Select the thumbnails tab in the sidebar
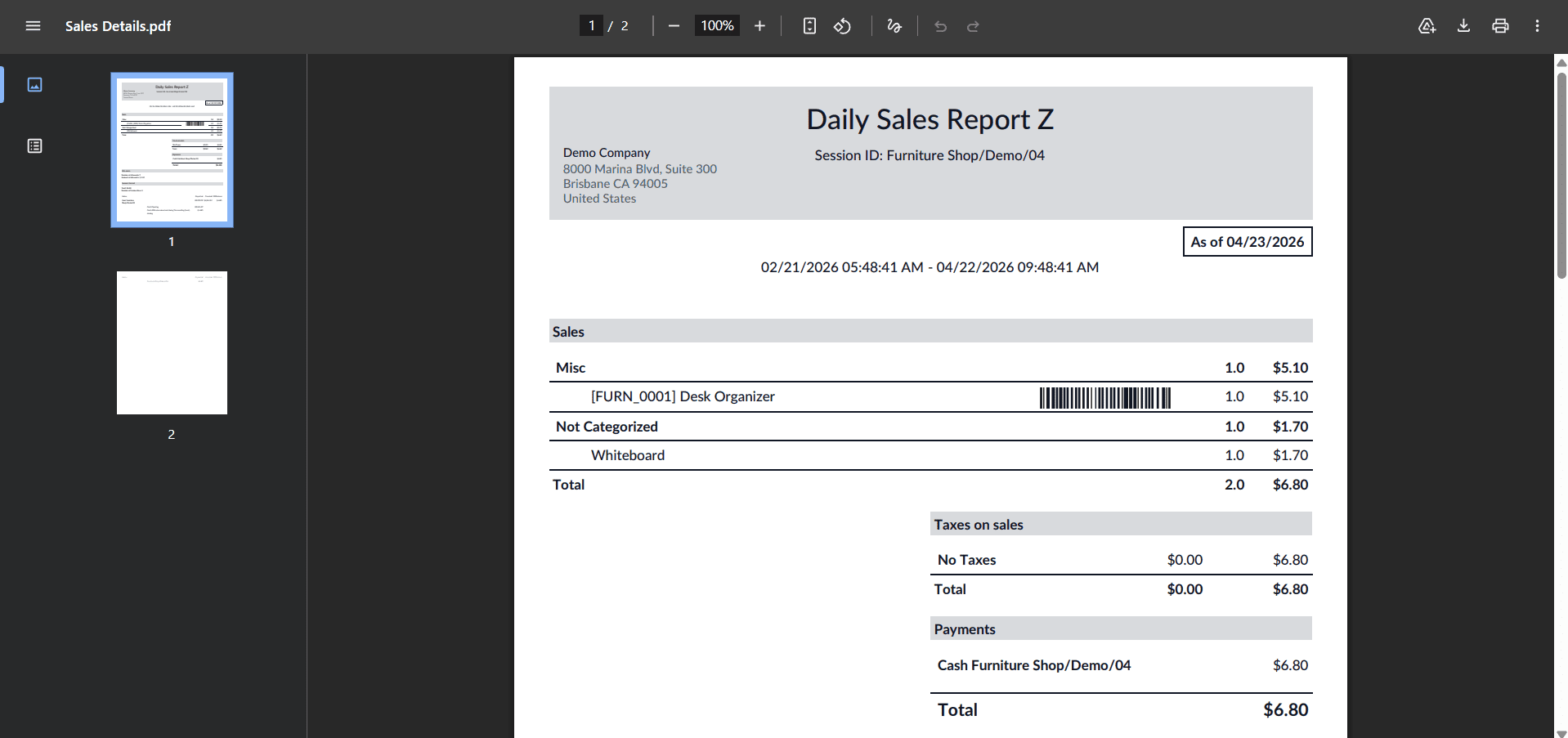Viewport: 1568px width, 738px height. click(34, 84)
